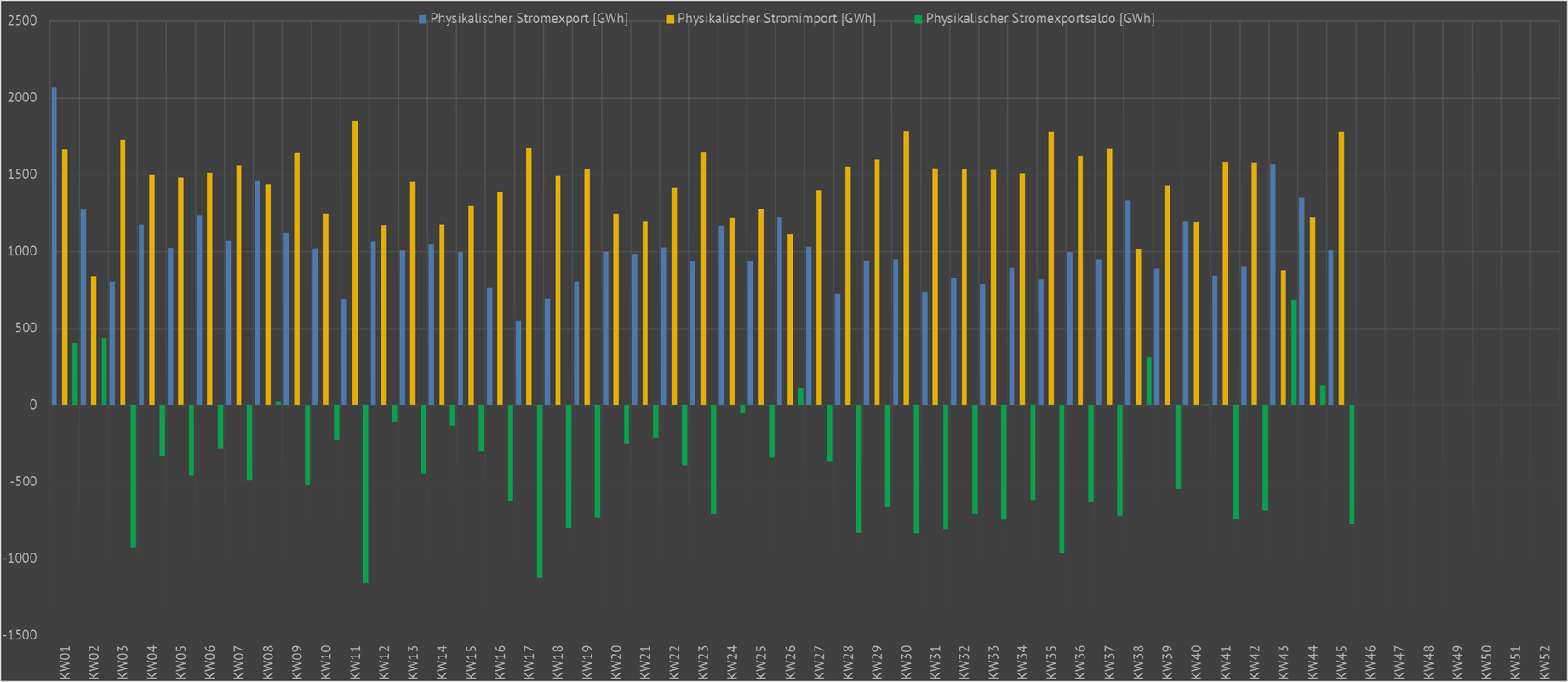Click the yellow Stromimport legend swatch
Screen dimensions: 1568x682
point(670,19)
